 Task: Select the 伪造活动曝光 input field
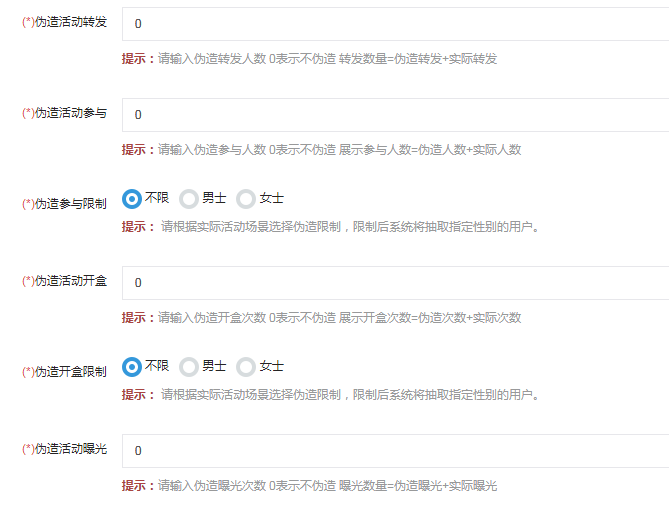tap(396, 451)
